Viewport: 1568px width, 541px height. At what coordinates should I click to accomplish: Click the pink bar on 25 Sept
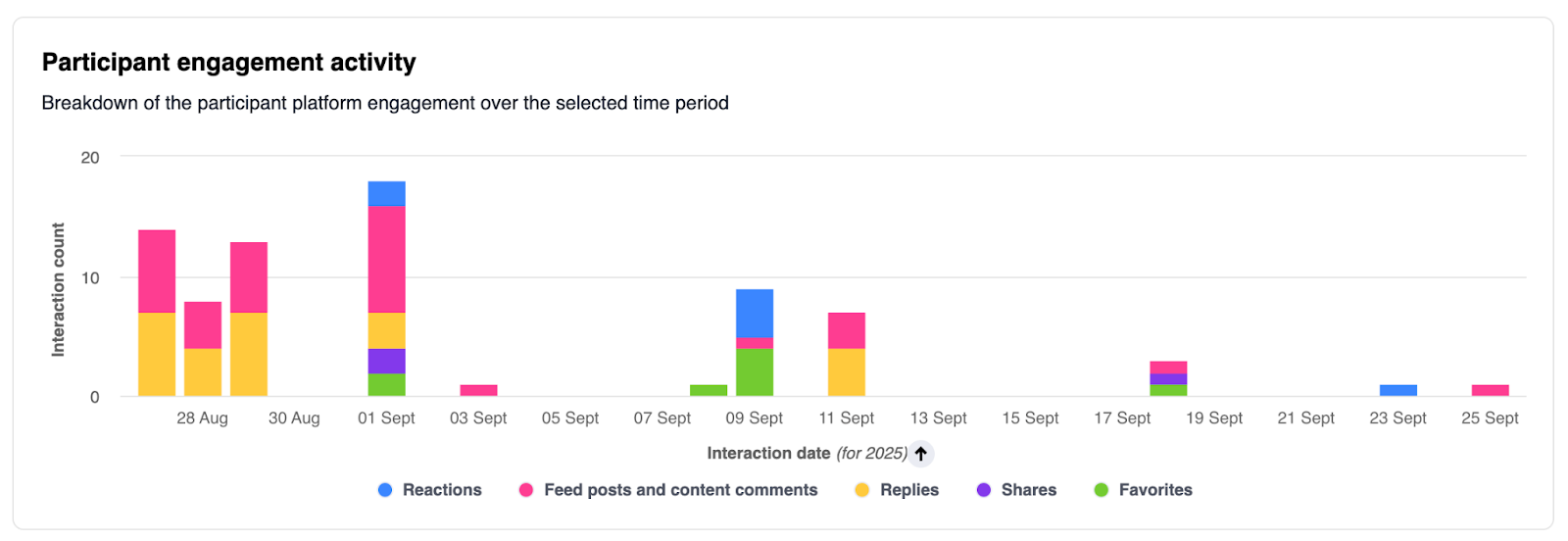pyautogui.click(x=1490, y=390)
